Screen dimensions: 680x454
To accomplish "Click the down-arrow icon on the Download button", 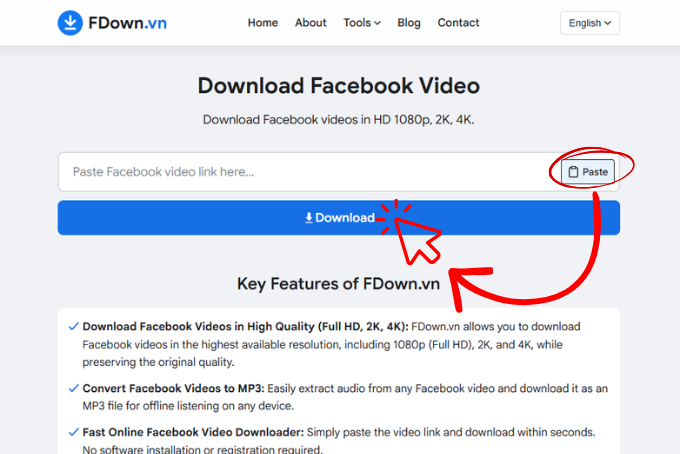I will click(309, 218).
